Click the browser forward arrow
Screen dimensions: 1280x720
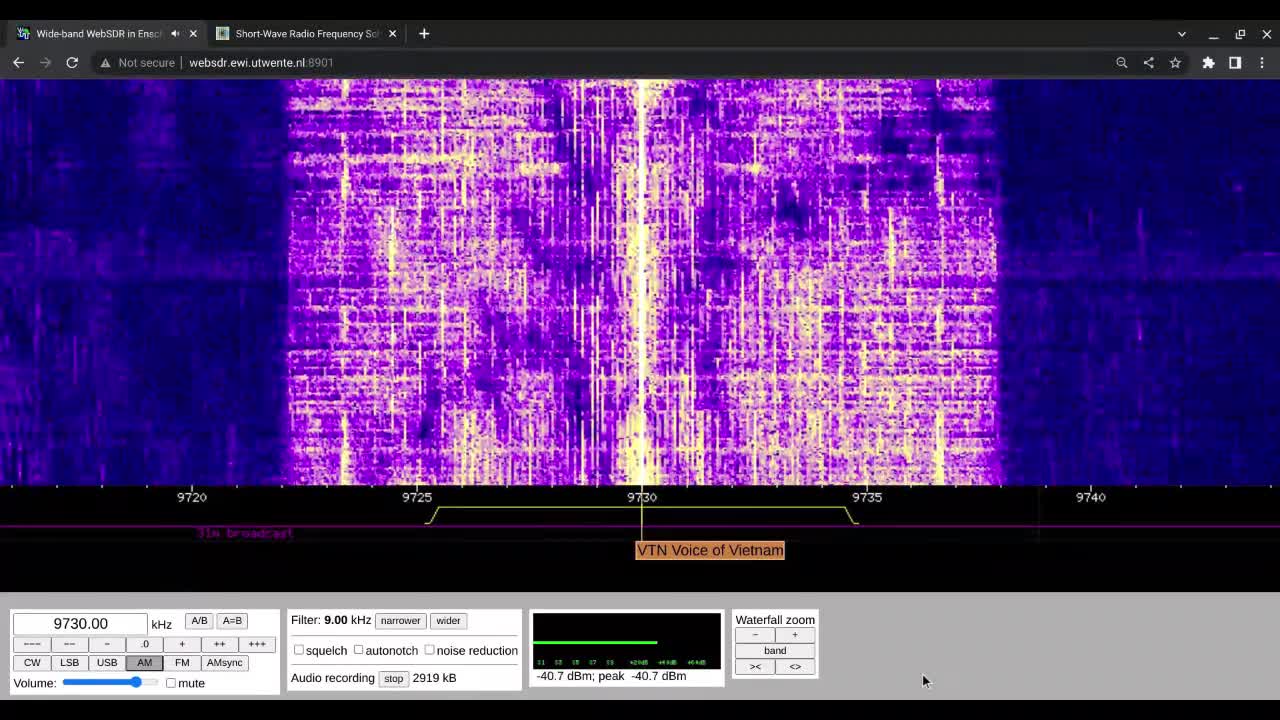(45, 62)
